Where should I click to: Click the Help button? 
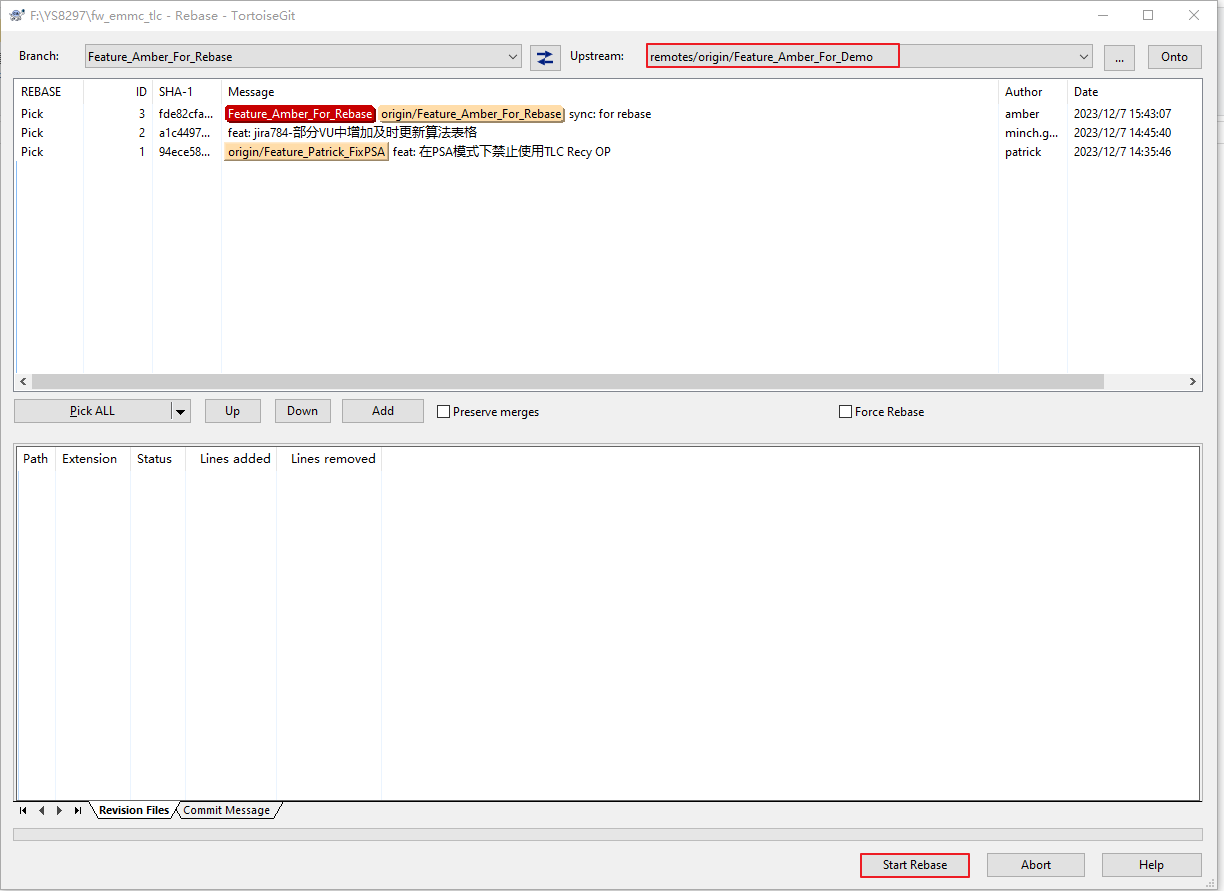click(1151, 865)
